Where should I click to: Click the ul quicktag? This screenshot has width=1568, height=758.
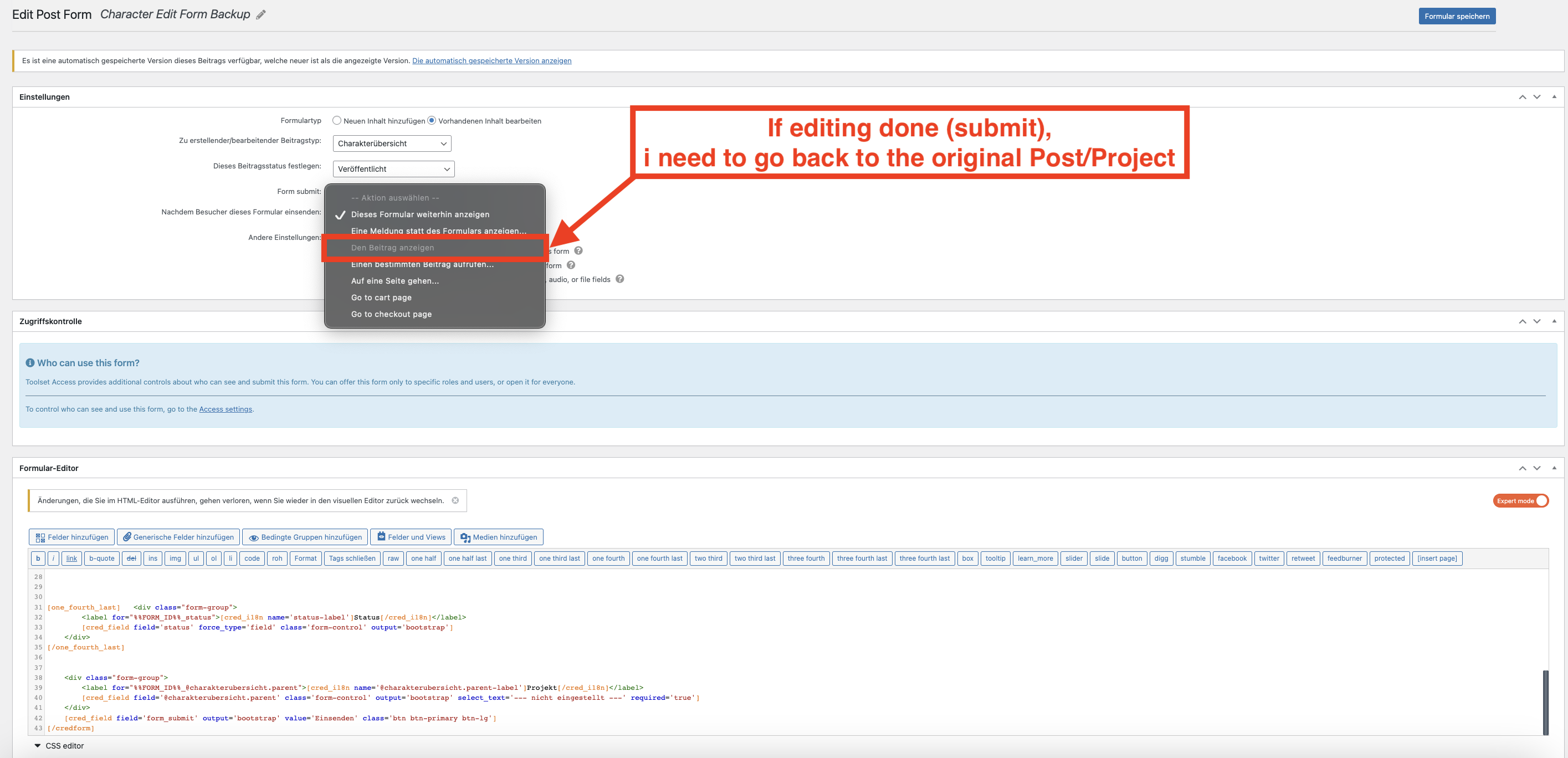pos(196,559)
